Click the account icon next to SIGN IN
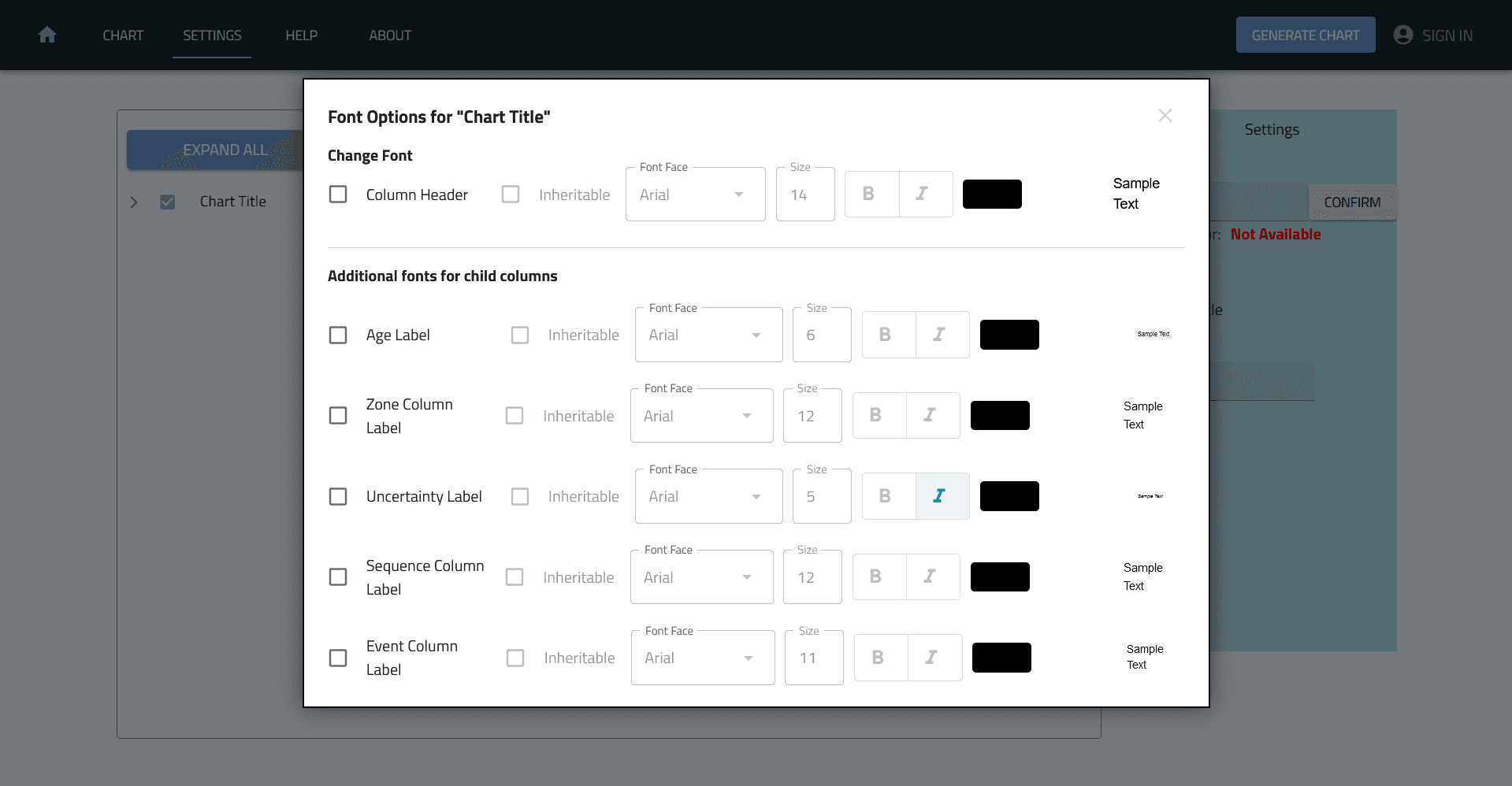 (x=1403, y=35)
